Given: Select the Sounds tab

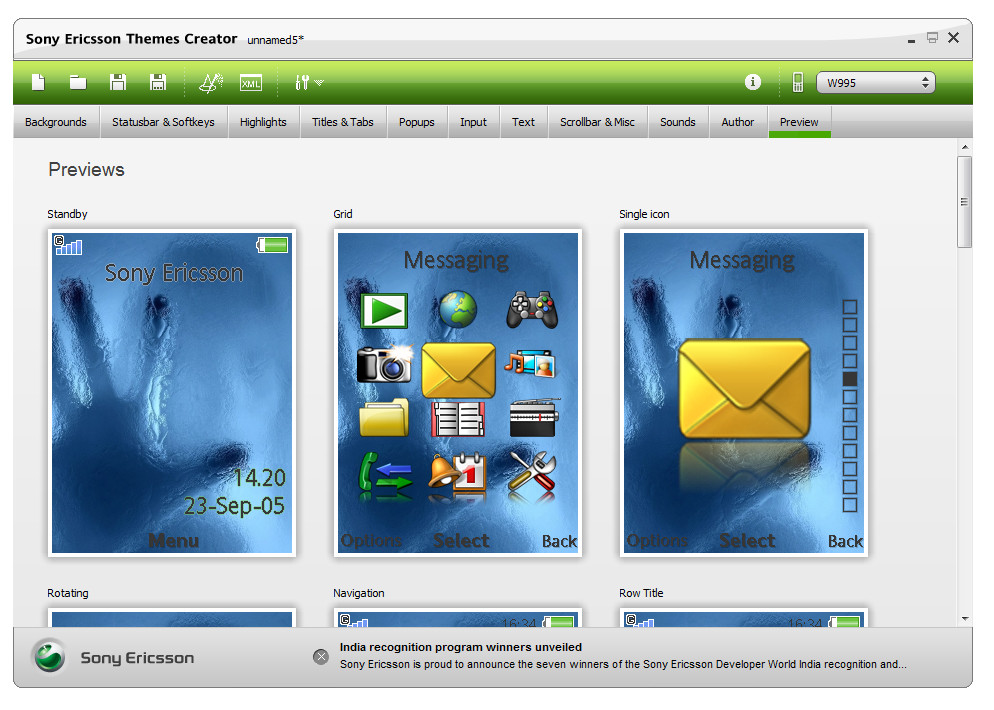Looking at the screenshot, I should click(x=677, y=122).
